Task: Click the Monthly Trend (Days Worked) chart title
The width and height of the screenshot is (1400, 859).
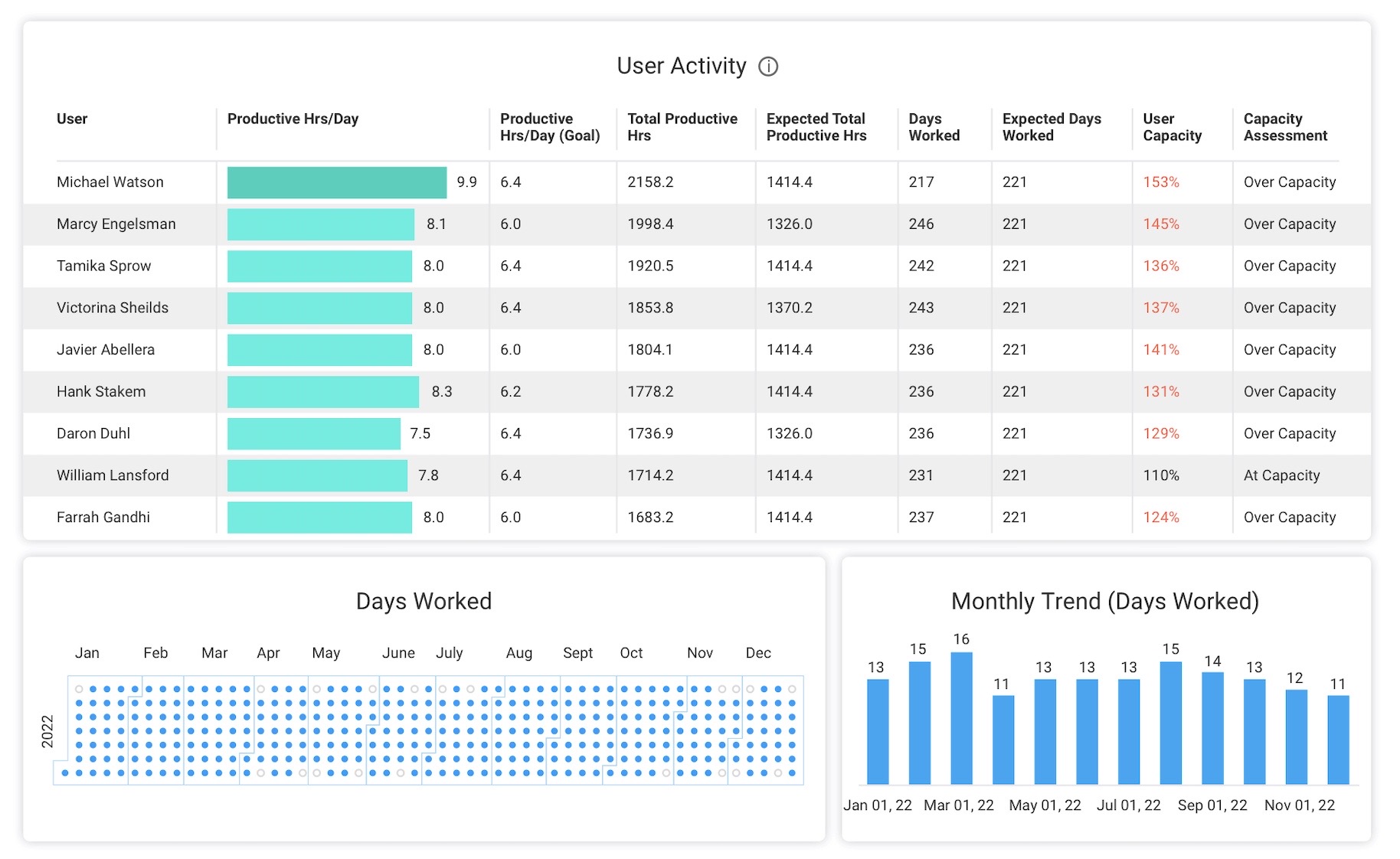Action: coord(1104,602)
